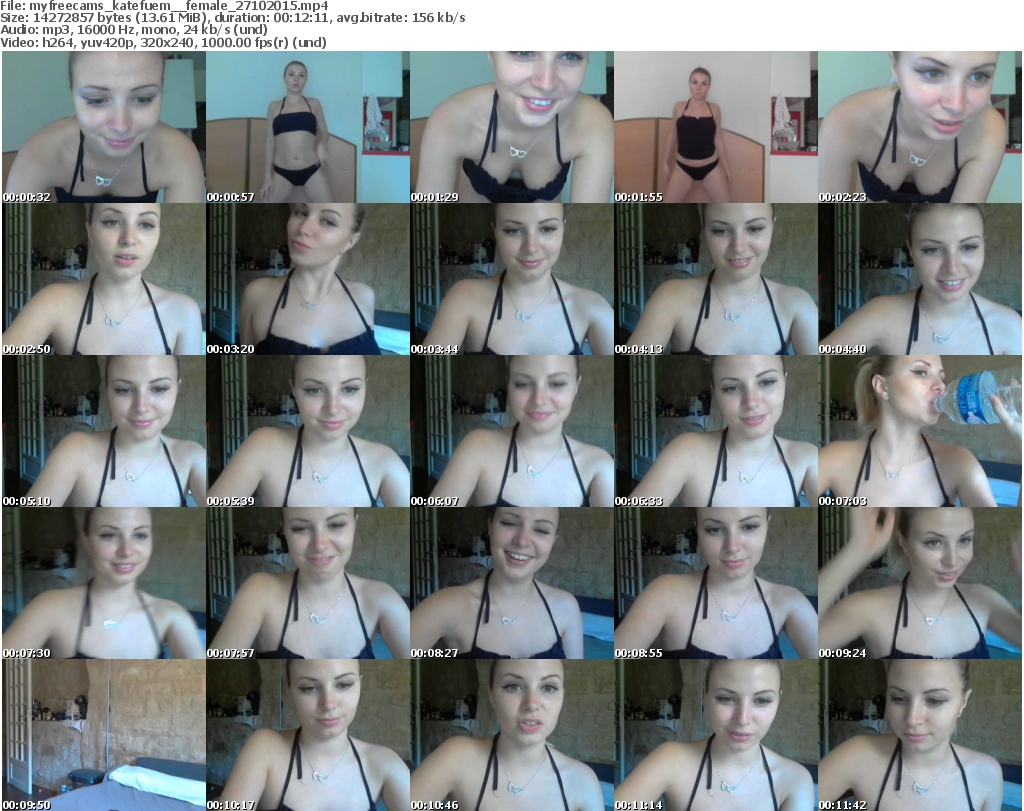1024x811 pixels.
Task: Choose the preview frame at 00:07:57
Action: (308, 583)
